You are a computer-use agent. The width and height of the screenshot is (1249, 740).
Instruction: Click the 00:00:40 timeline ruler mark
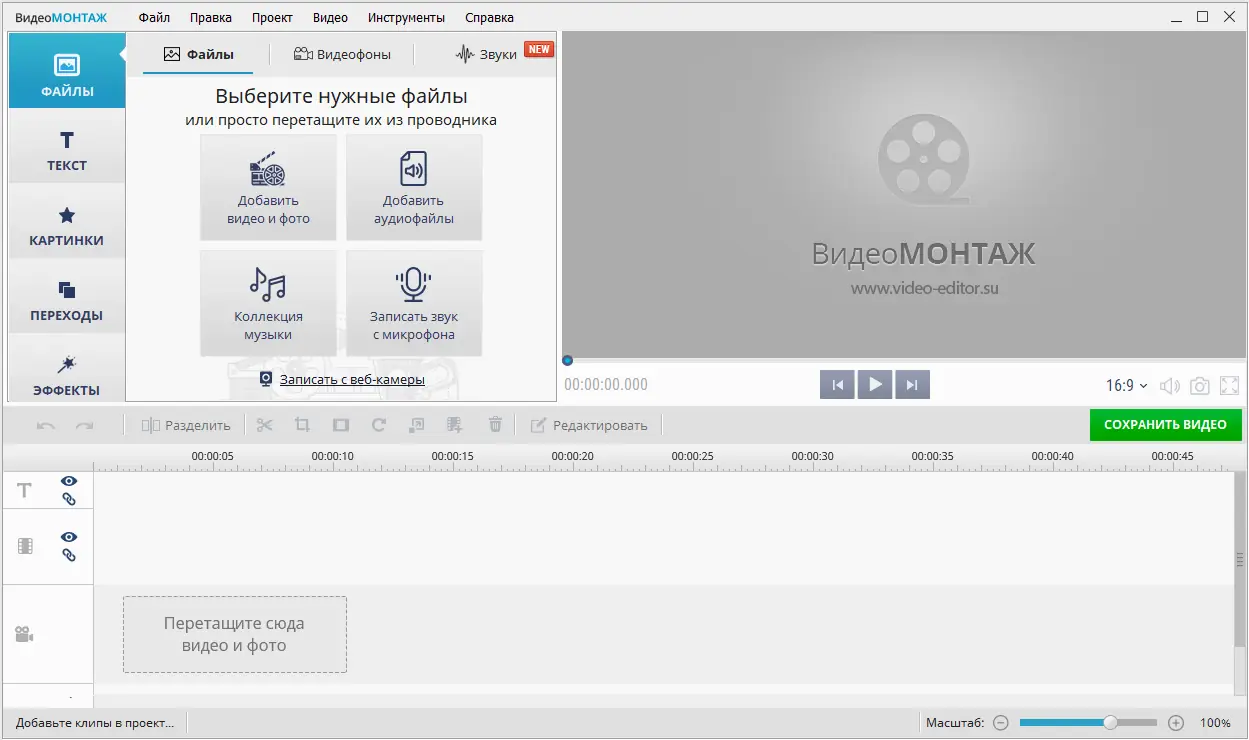pos(1053,456)
